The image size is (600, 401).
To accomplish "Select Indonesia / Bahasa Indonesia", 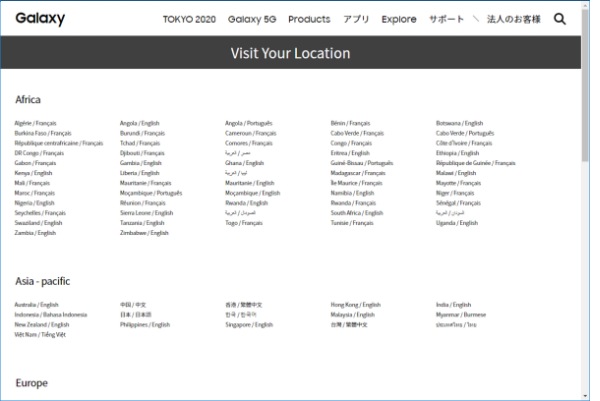I will click(x=51, y=315).
